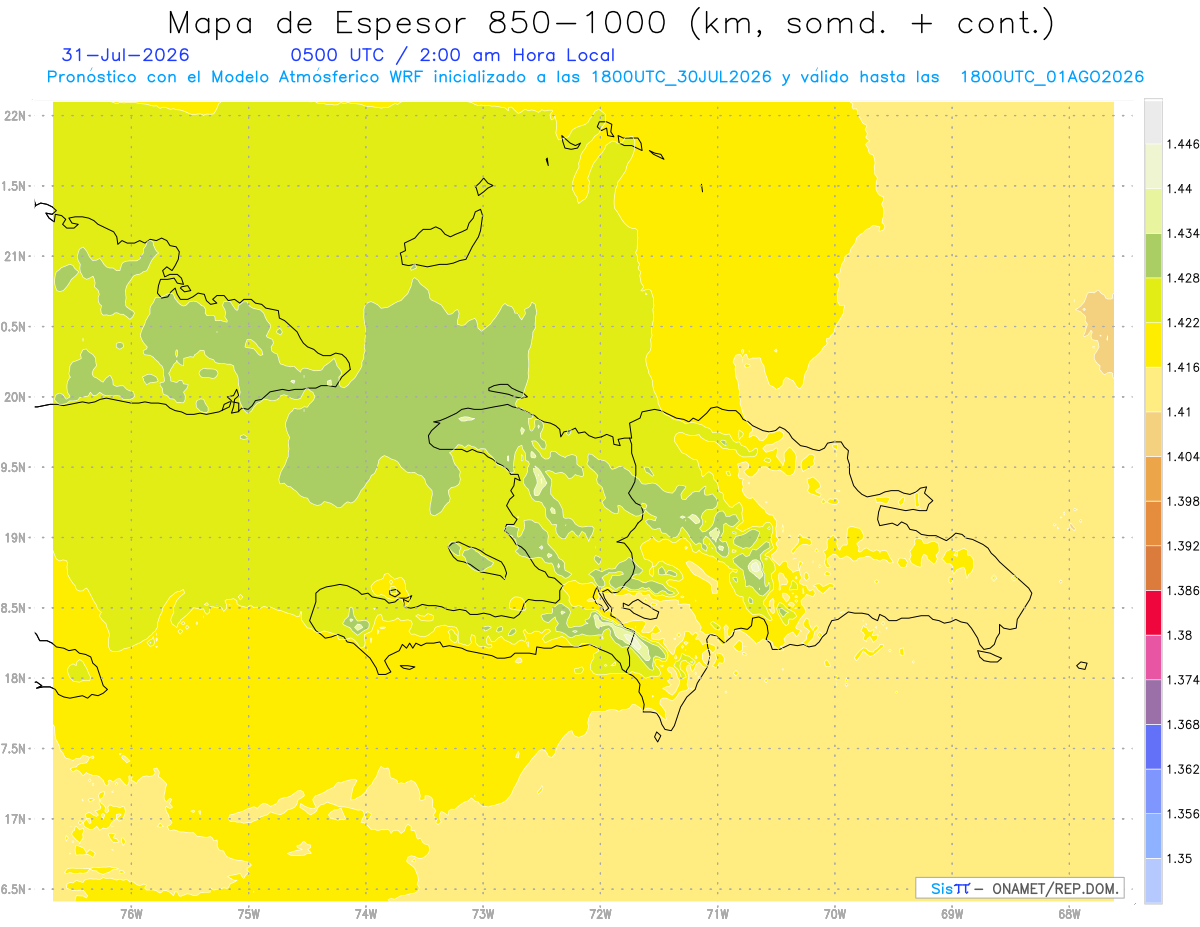Click the color bar value "1.428"
The width and height of the screenshot is (1200, 927).
pos(1184,278)
